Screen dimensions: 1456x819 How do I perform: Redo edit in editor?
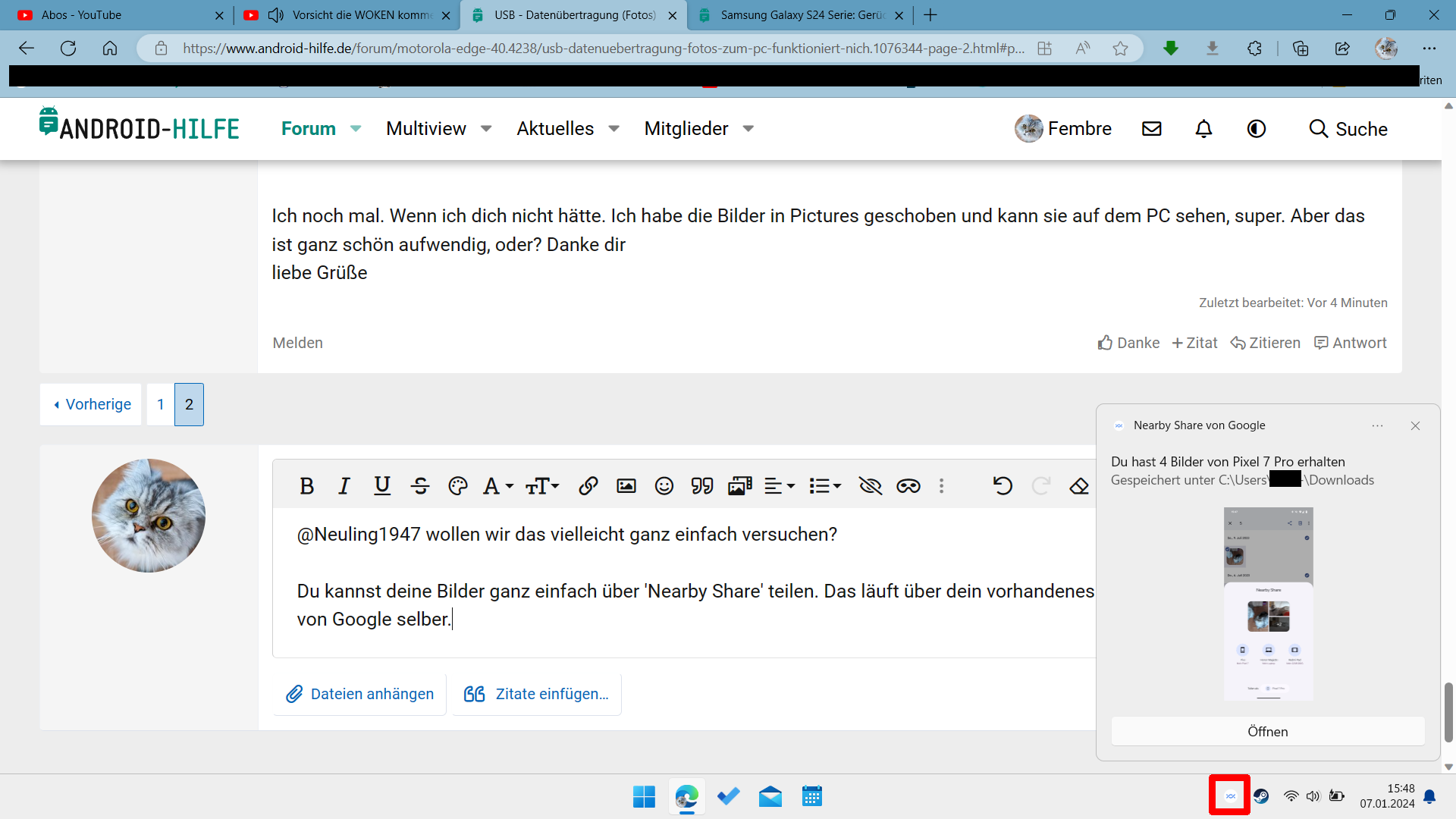point(1041,486)
